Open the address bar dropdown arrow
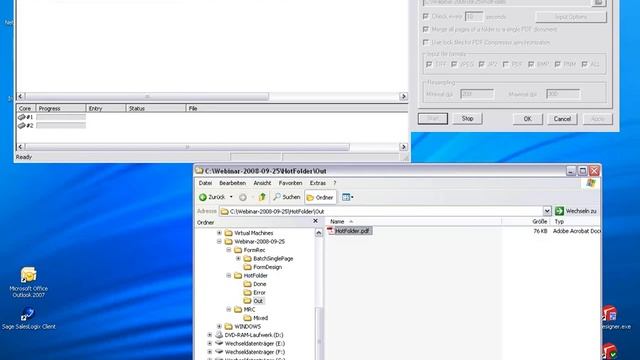Image resolution: width=640 pixels, height=360 pixels. [547, 211]
